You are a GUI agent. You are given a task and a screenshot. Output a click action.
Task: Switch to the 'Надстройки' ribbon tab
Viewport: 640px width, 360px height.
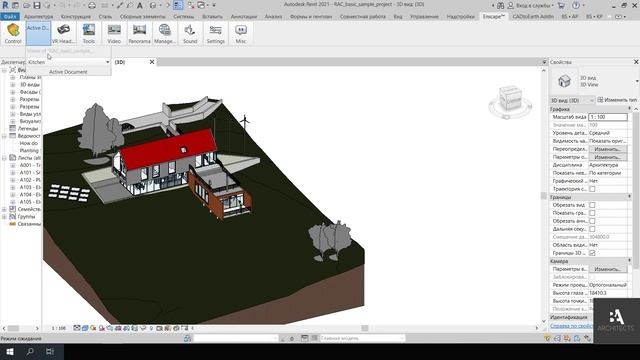coord(460,16)
